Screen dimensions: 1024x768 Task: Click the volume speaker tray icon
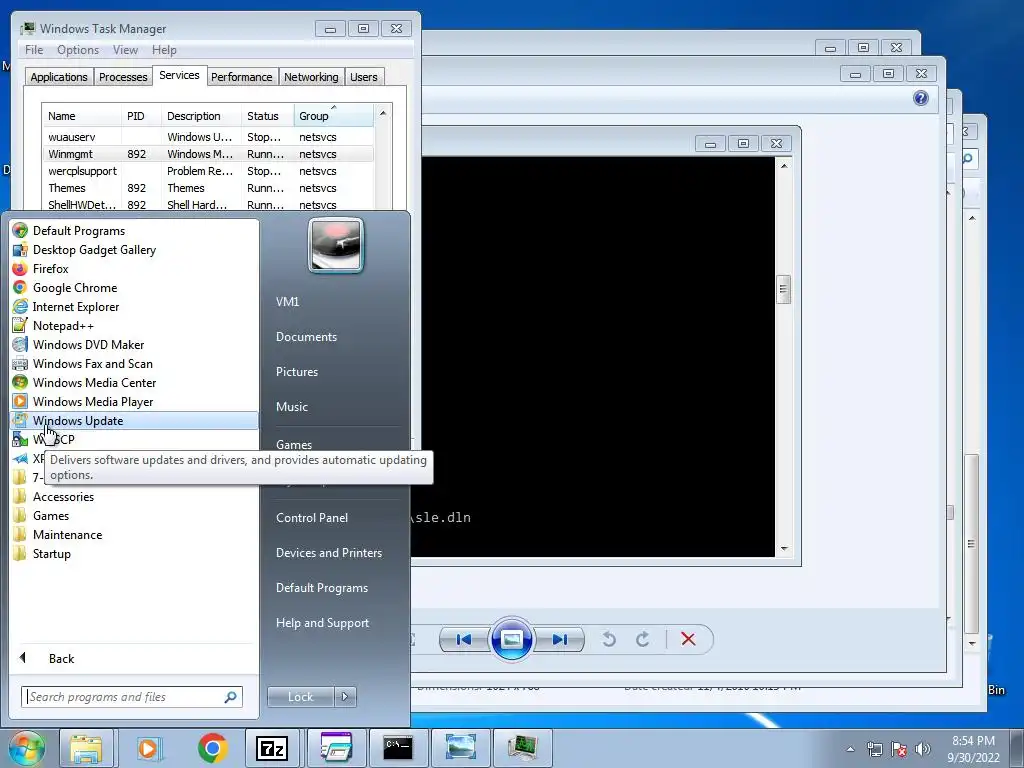coord(922,749)
